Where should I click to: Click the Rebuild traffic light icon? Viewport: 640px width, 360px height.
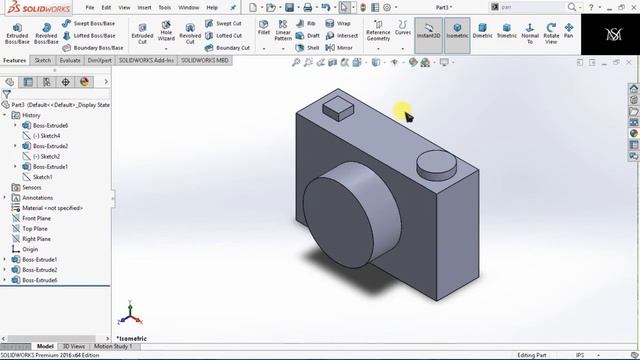tap(363, 7)
